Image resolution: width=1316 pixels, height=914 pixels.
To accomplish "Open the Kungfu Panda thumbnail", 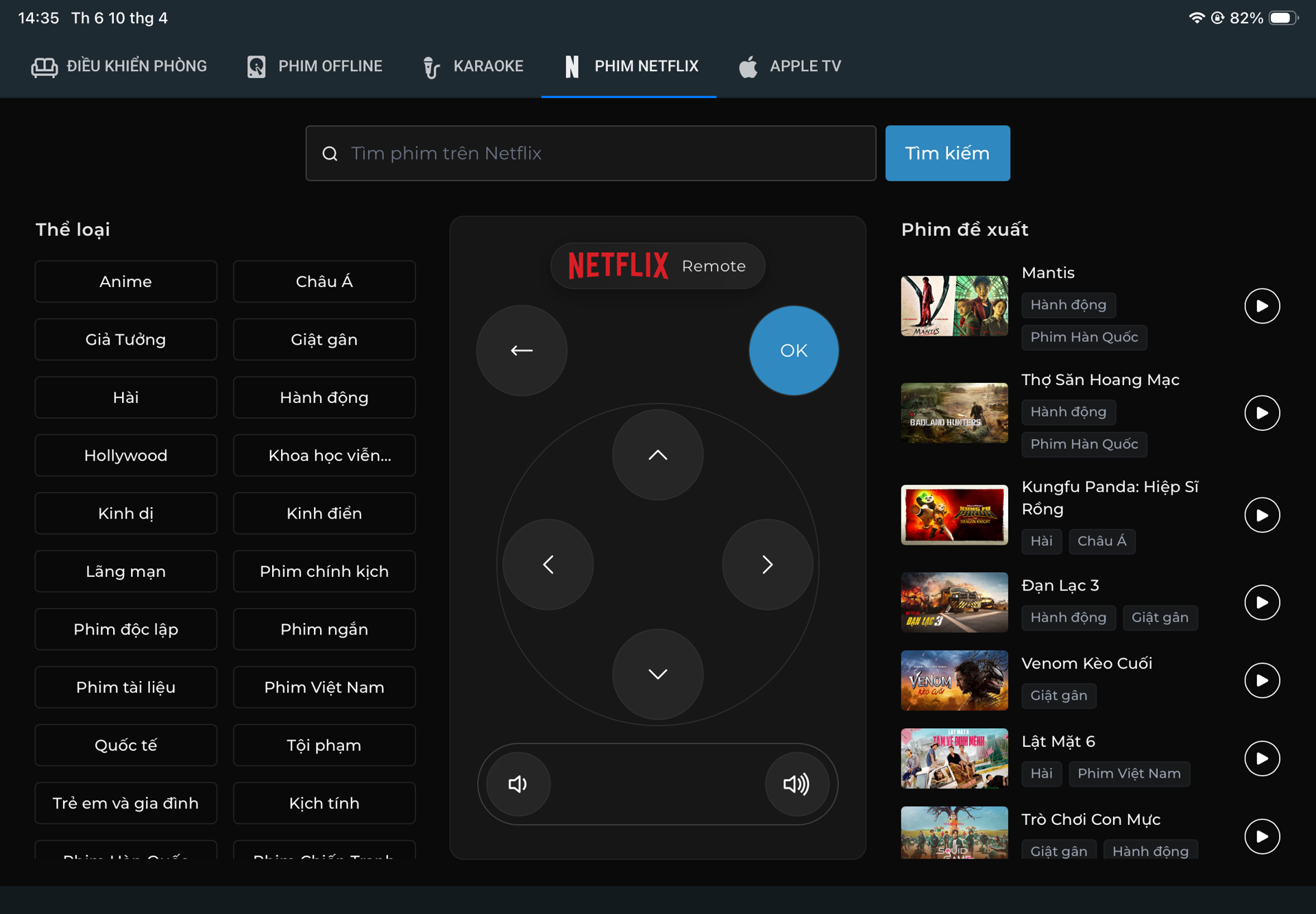I will coord(954,515).
